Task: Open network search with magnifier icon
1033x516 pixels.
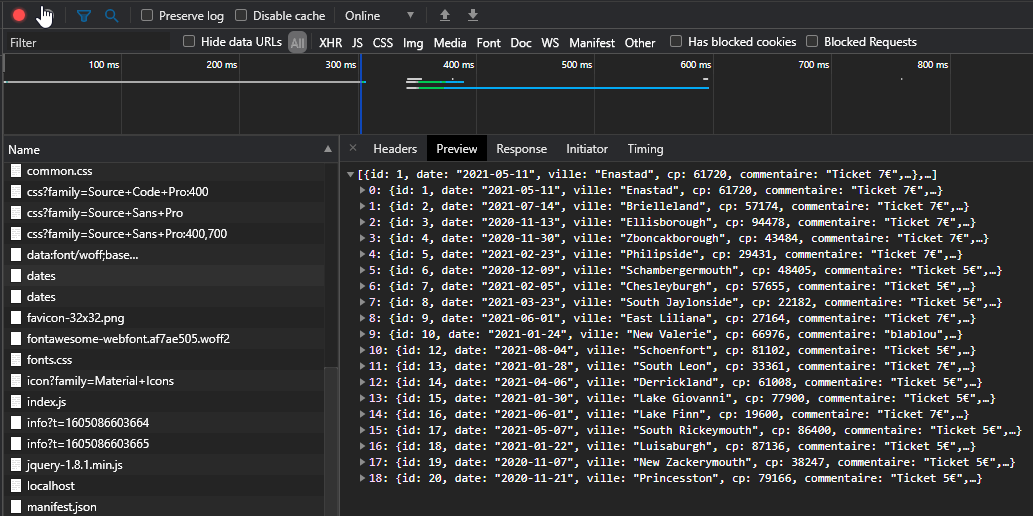Action: click(x=111, y=16)
